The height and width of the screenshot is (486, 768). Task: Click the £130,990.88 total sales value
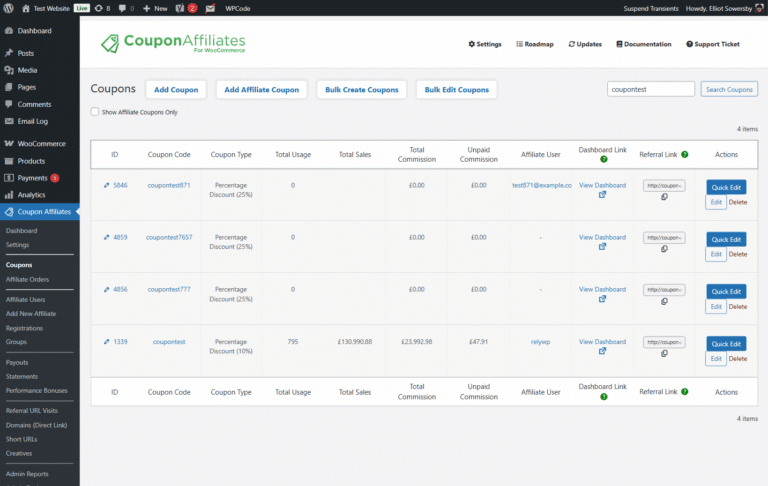pos(355,342)
